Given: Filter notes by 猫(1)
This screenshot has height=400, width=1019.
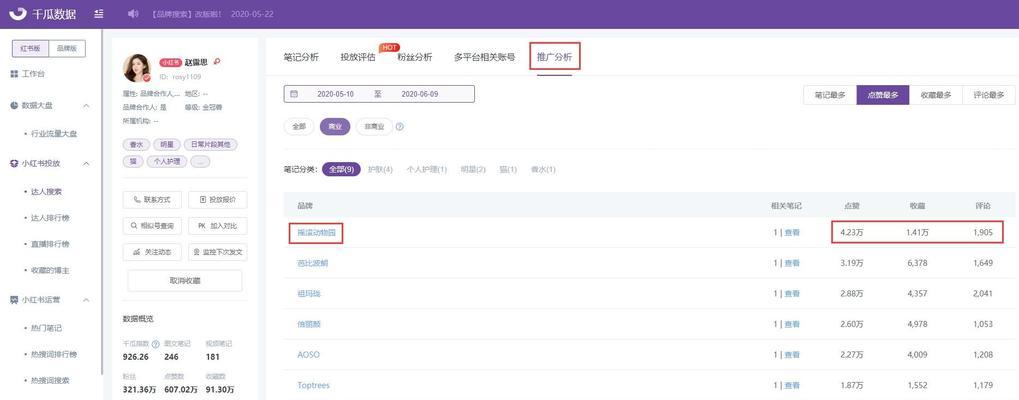Looking at the screenshot, I should [508, 169].
